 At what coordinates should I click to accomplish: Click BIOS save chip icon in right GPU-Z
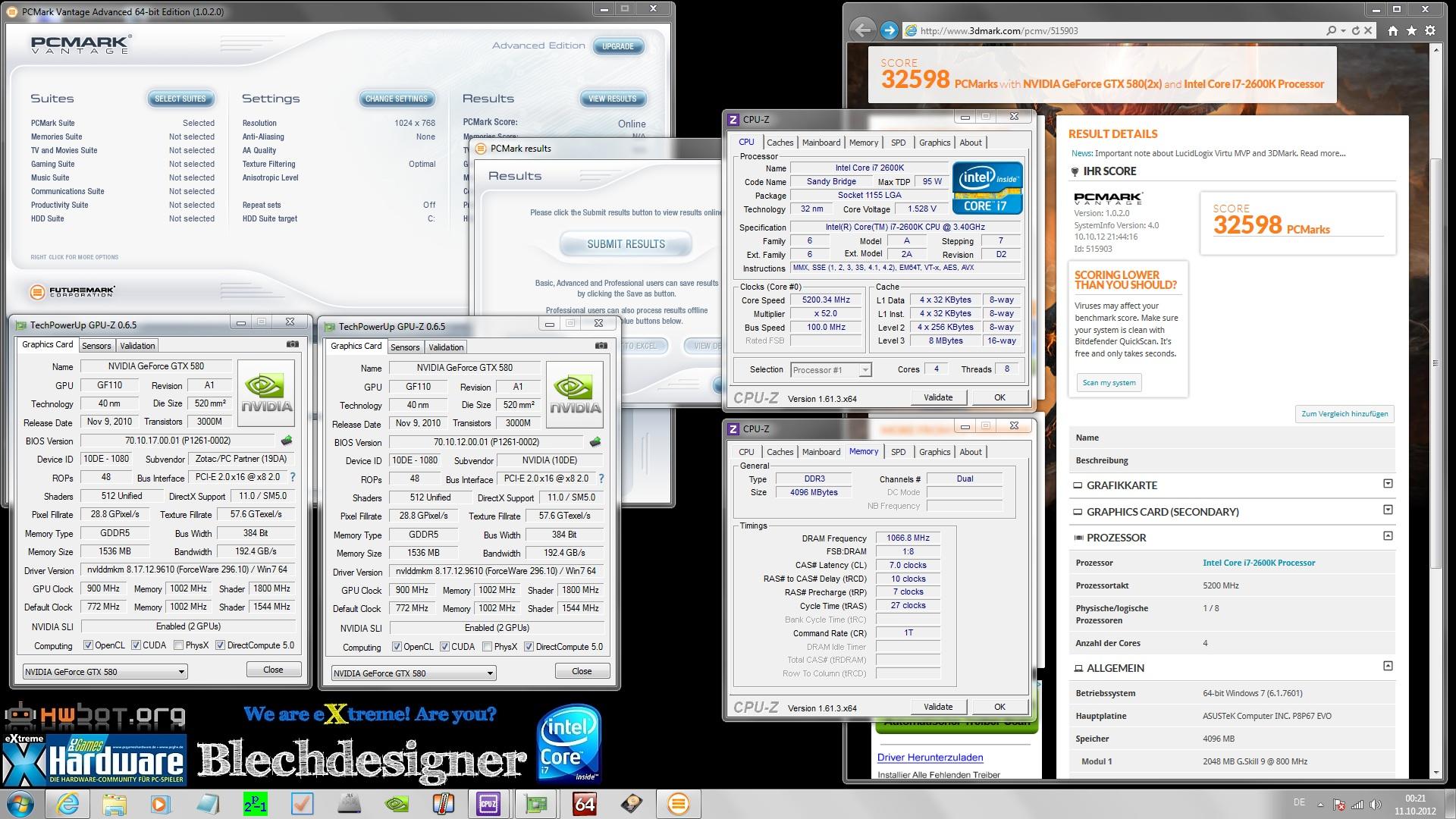[x=595, y=442]
